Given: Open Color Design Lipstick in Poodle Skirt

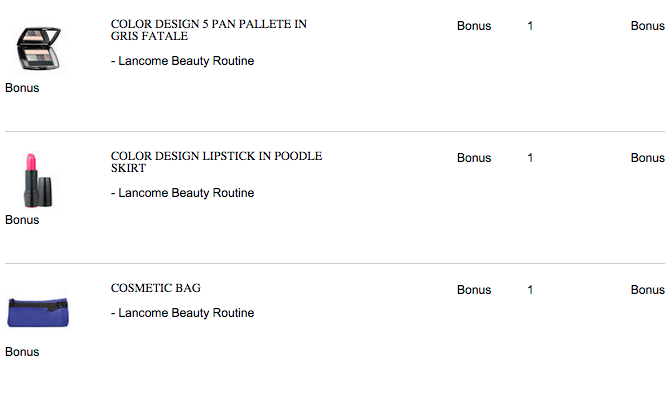Looking at the screenshot, I should tap(216, 162).
